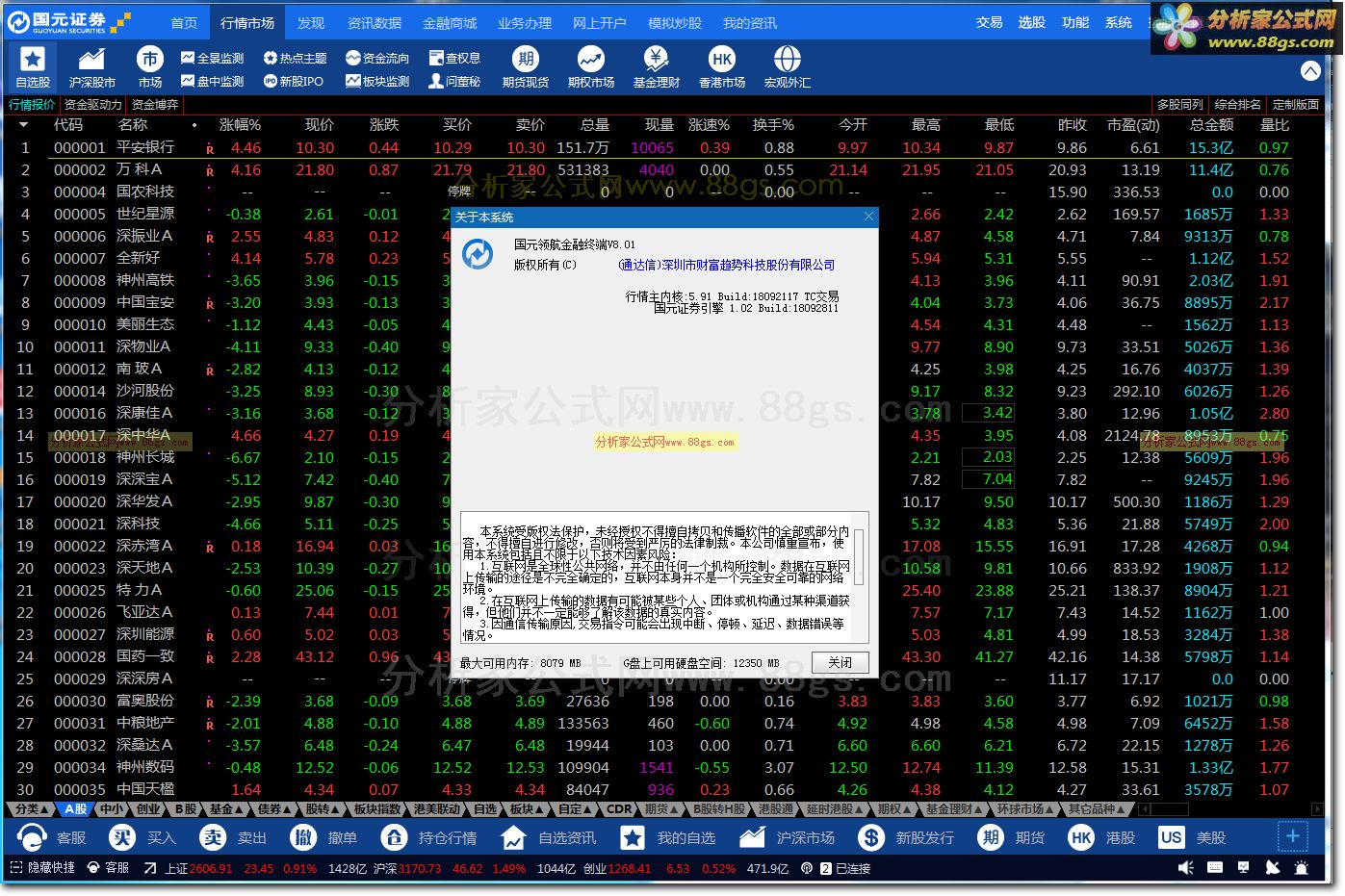Viewport: 1345px width, 896px height.
Task: Collapse the toolbar with the up-arrow circle
Action: click(1310, 70)
